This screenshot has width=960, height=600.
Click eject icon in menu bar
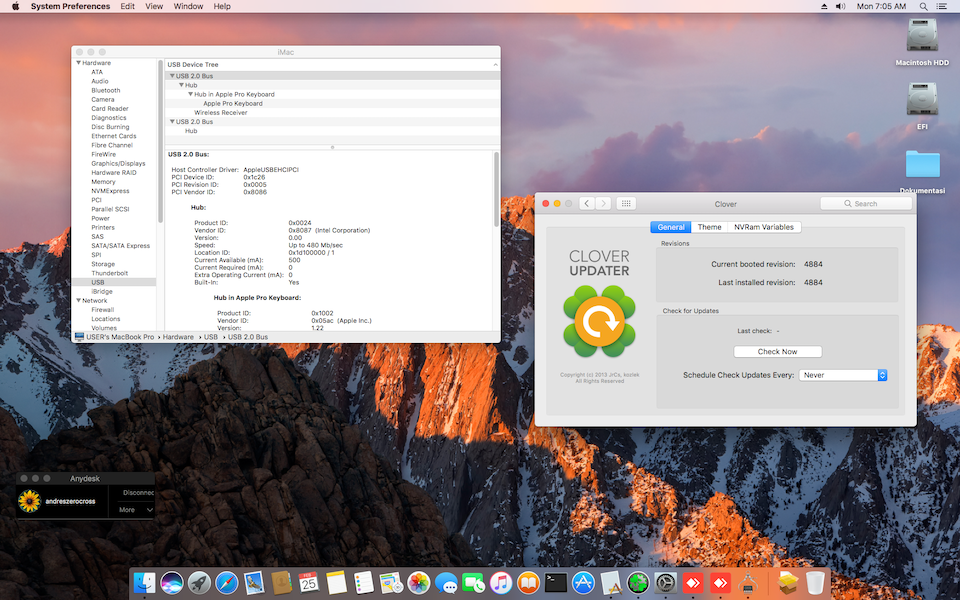pyautogui.click(x=824, y=6)
